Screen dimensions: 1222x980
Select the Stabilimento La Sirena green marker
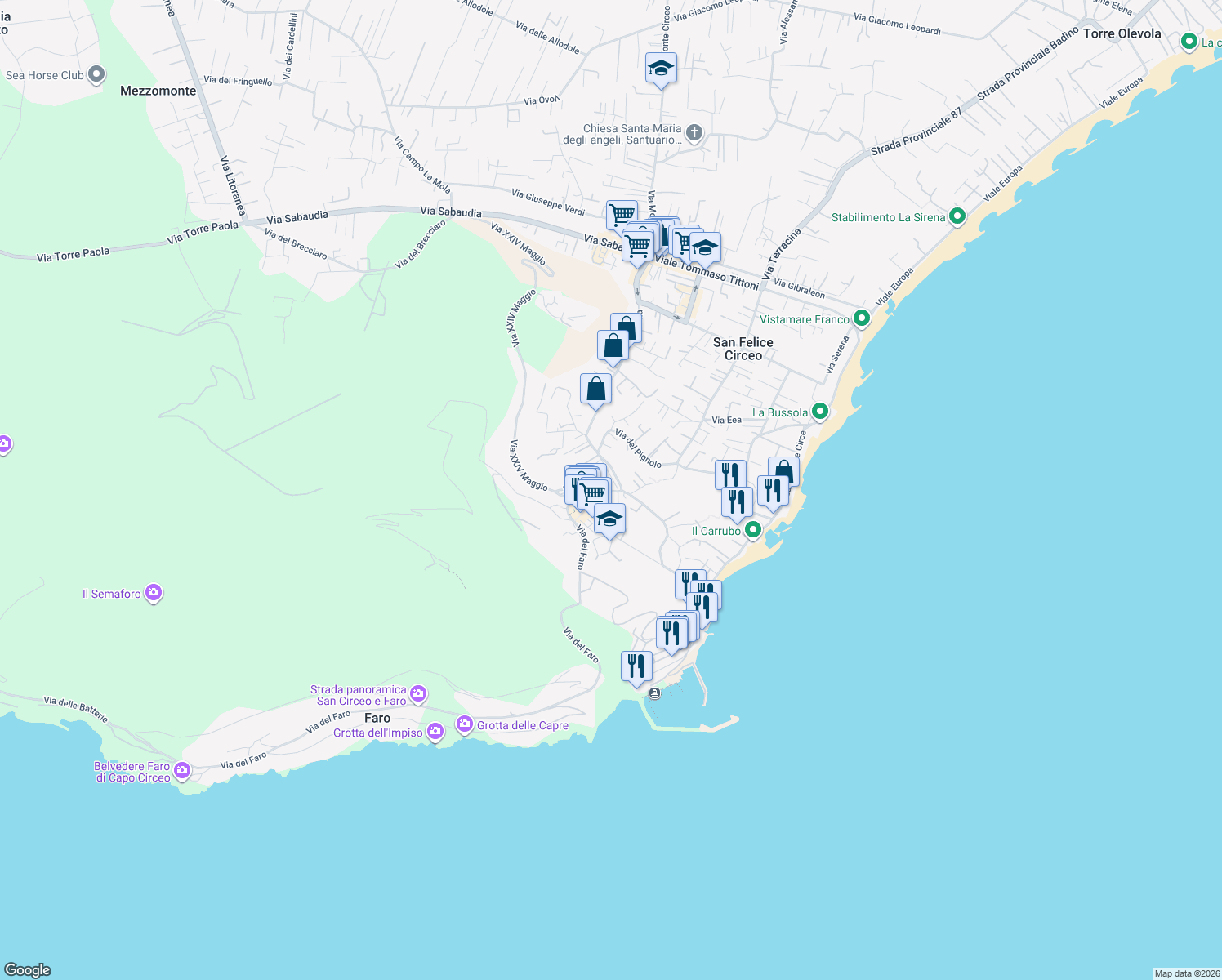click(956, 216)
